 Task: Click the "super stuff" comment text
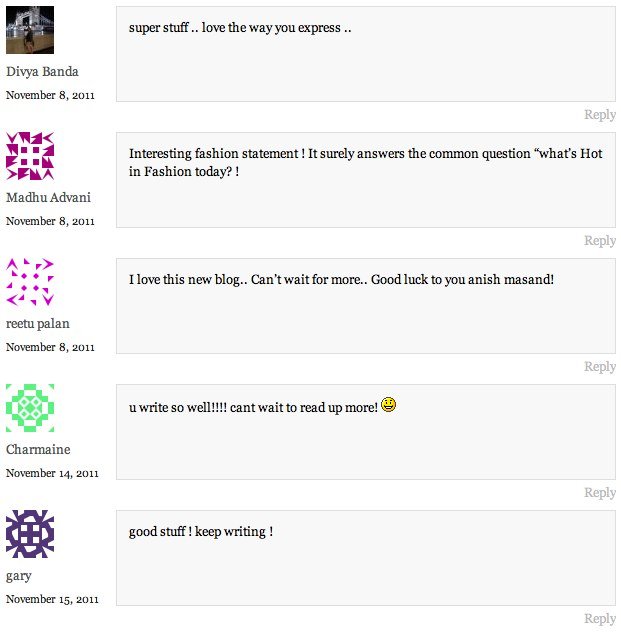click(240, 28)
